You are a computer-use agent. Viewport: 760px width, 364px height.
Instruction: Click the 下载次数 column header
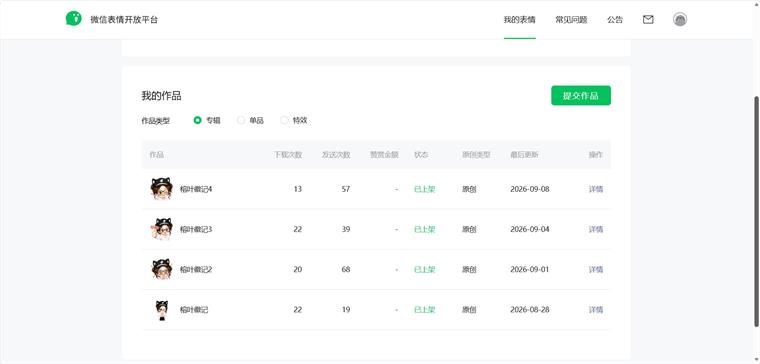(288, 155)
